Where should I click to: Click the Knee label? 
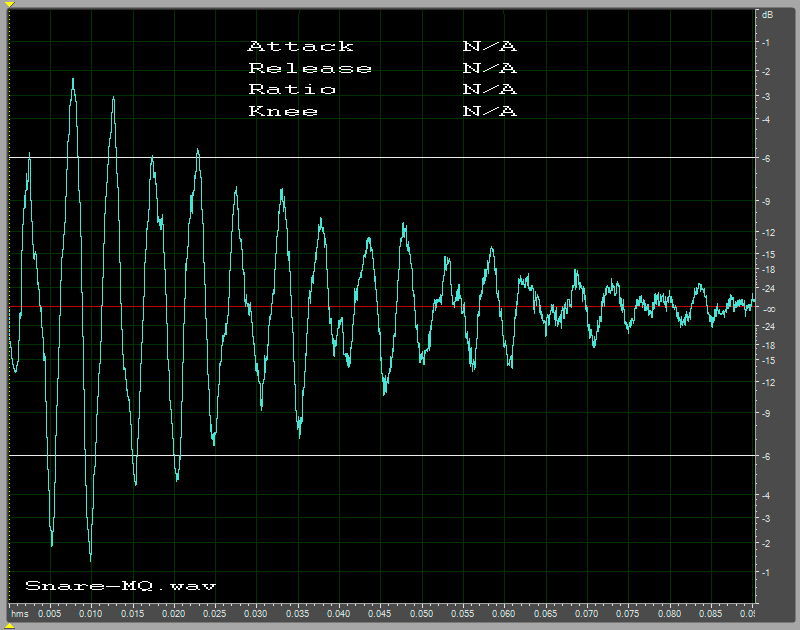(x=283, y=111)
